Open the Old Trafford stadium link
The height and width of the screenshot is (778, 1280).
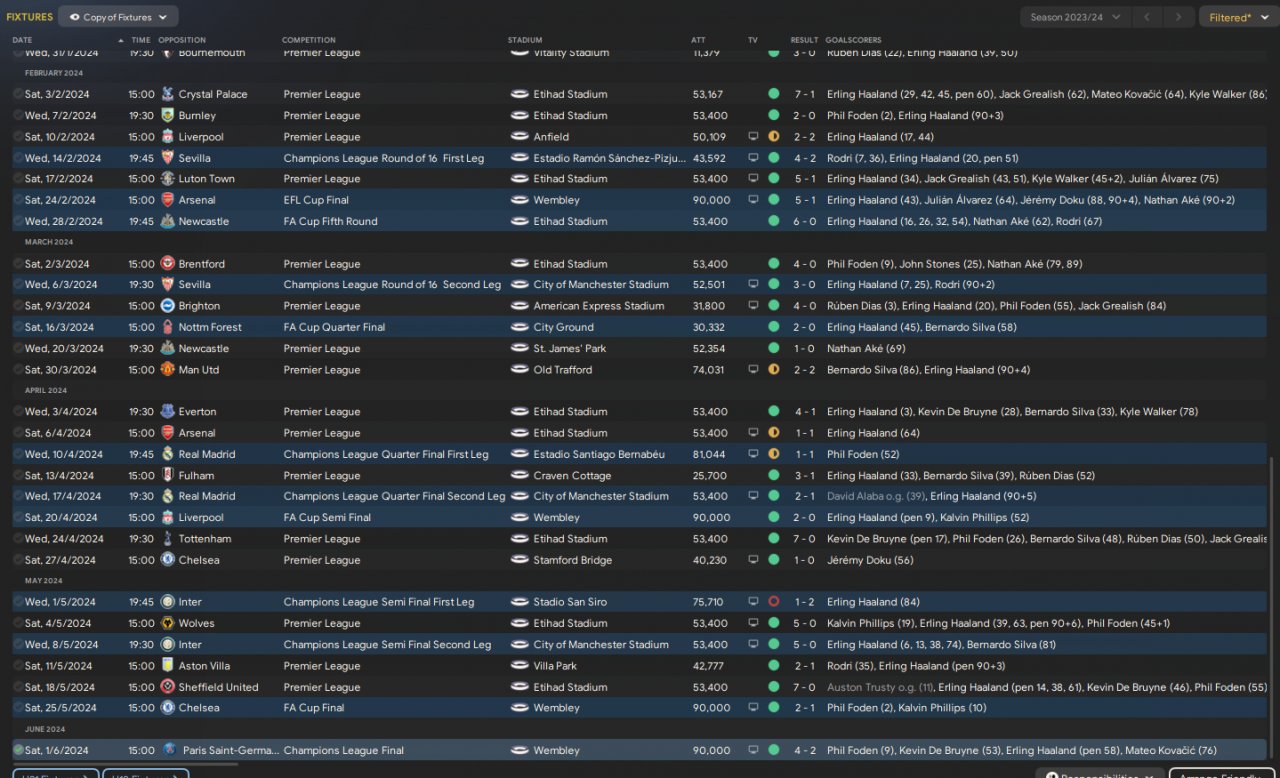(x=562, y=370)
